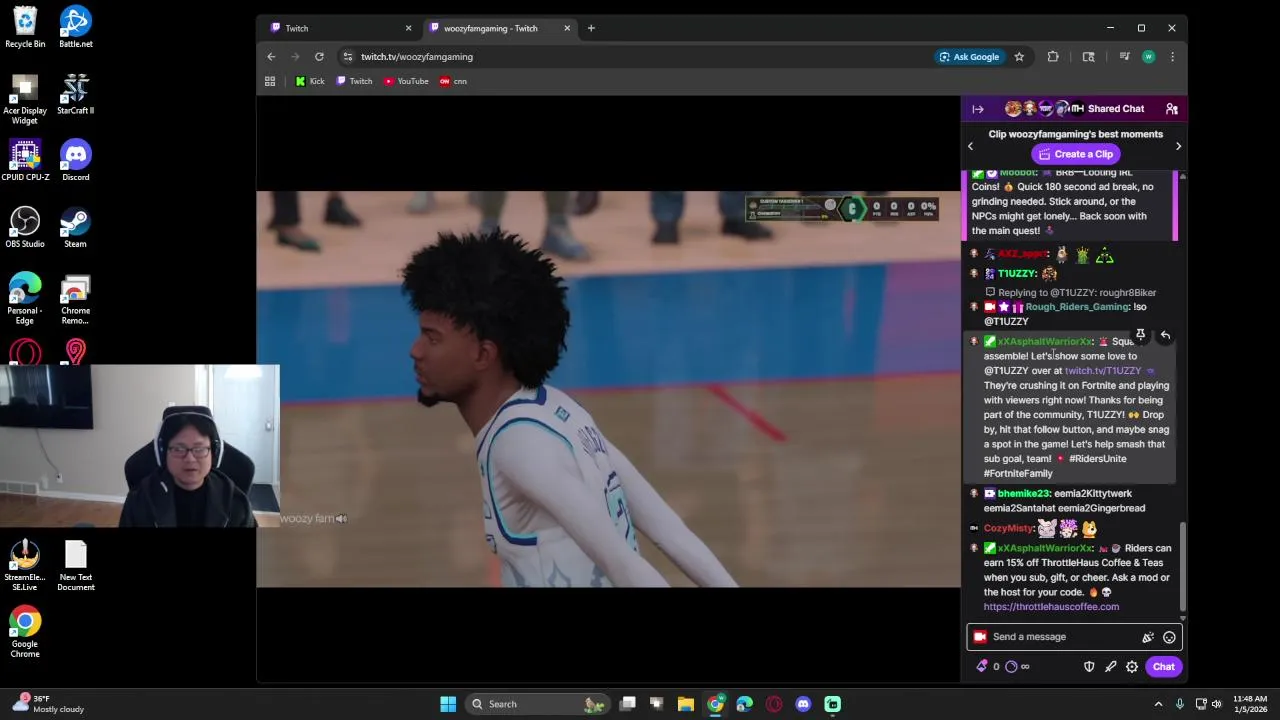Click the username CozyMisty in chat
The height and width of the screenshot is (720, 1280).
(x=1008, y=528)
